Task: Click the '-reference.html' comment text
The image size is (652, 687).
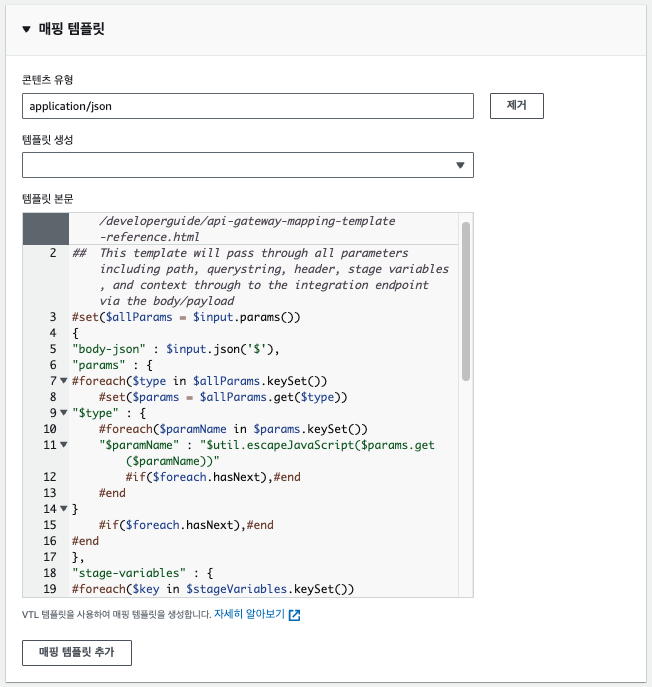Action: coord(149,237)
